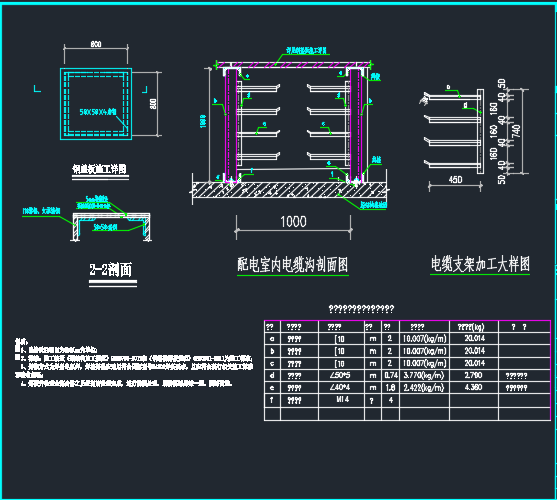Click the 50 dimension at top of bracket detail
This screenshot has width=557, height=500.
tap(501, 84)
